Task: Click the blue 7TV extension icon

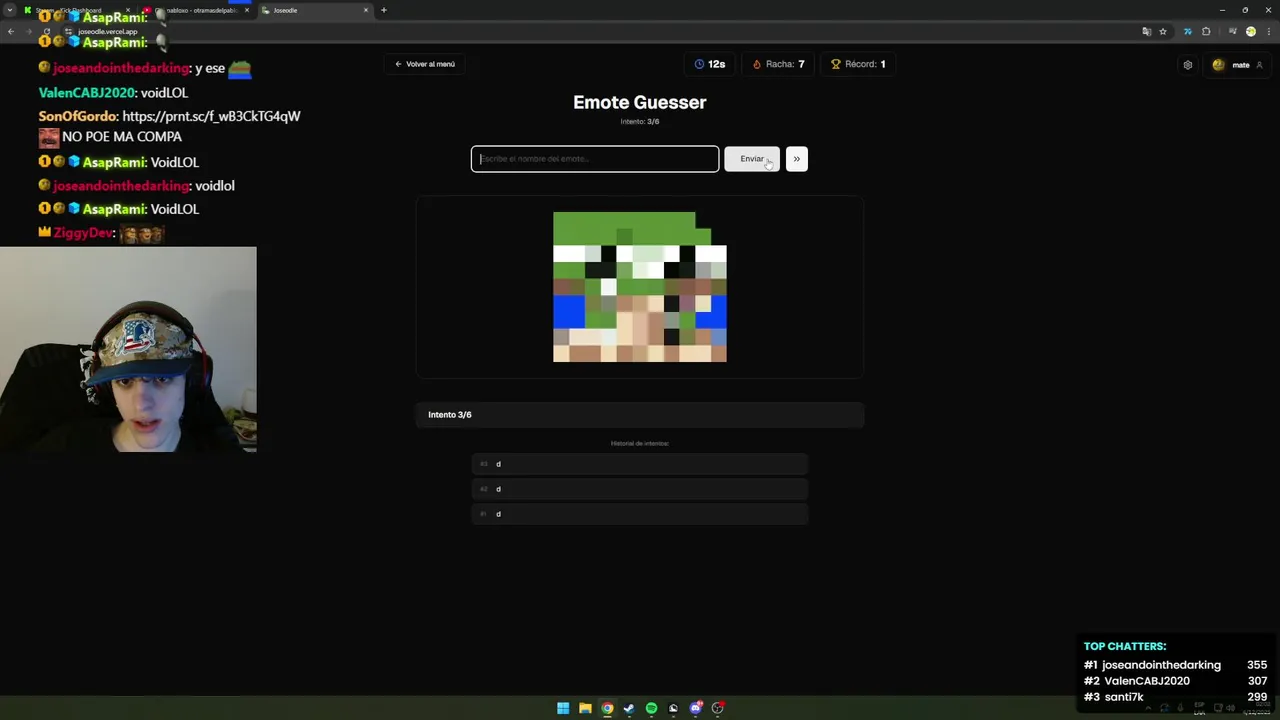Action: point(1188,31)
